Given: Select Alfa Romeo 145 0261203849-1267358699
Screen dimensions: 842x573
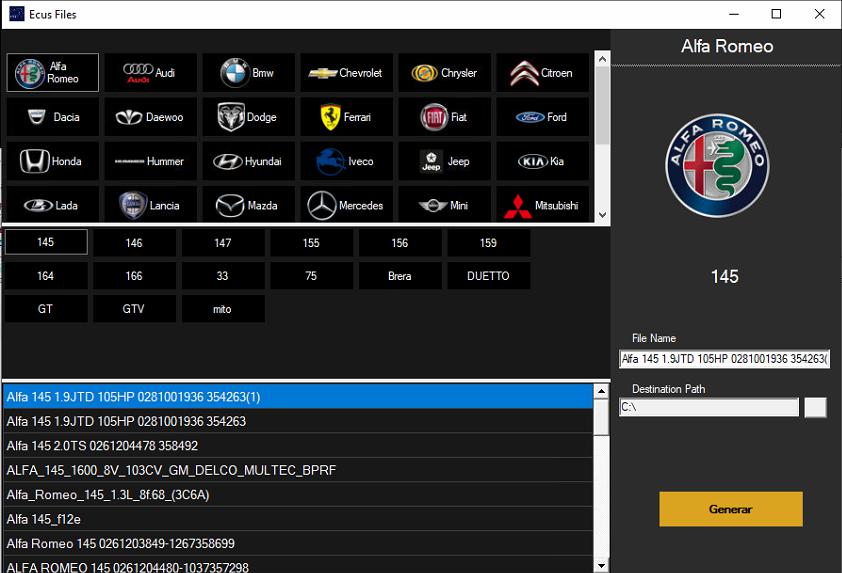Looking at the screenshot, I should [298, 543].
